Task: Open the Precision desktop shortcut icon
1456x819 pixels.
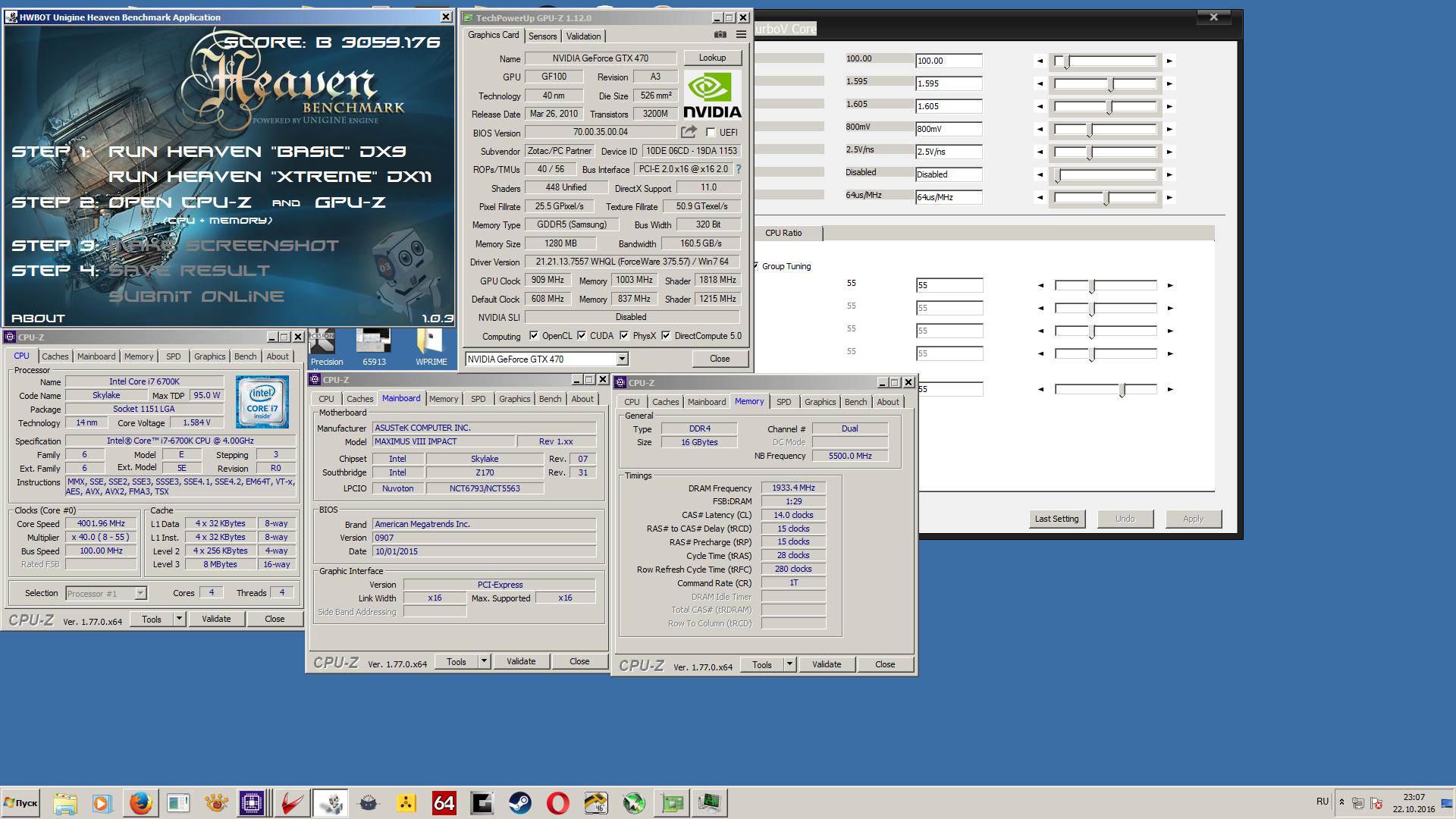Action: point(325,347)
